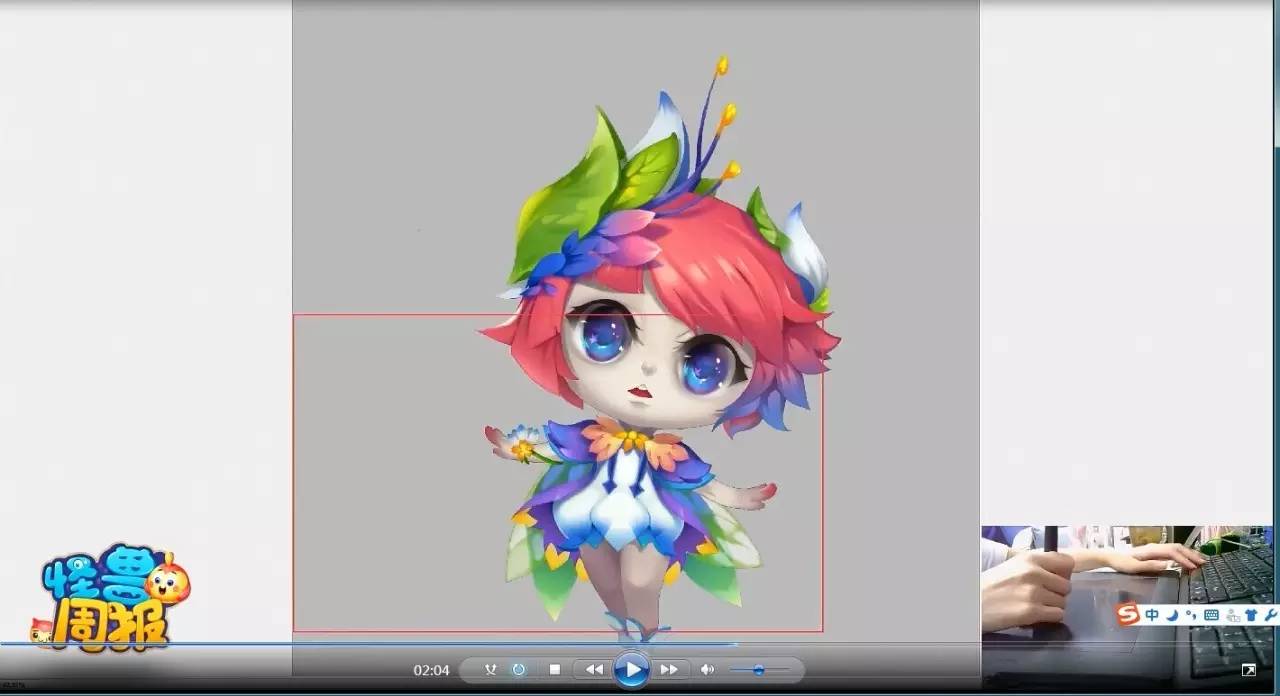Open the Sogou soft keyboard icon
The width and height of the screenshot is (1280, 696).
(1211, 615)
